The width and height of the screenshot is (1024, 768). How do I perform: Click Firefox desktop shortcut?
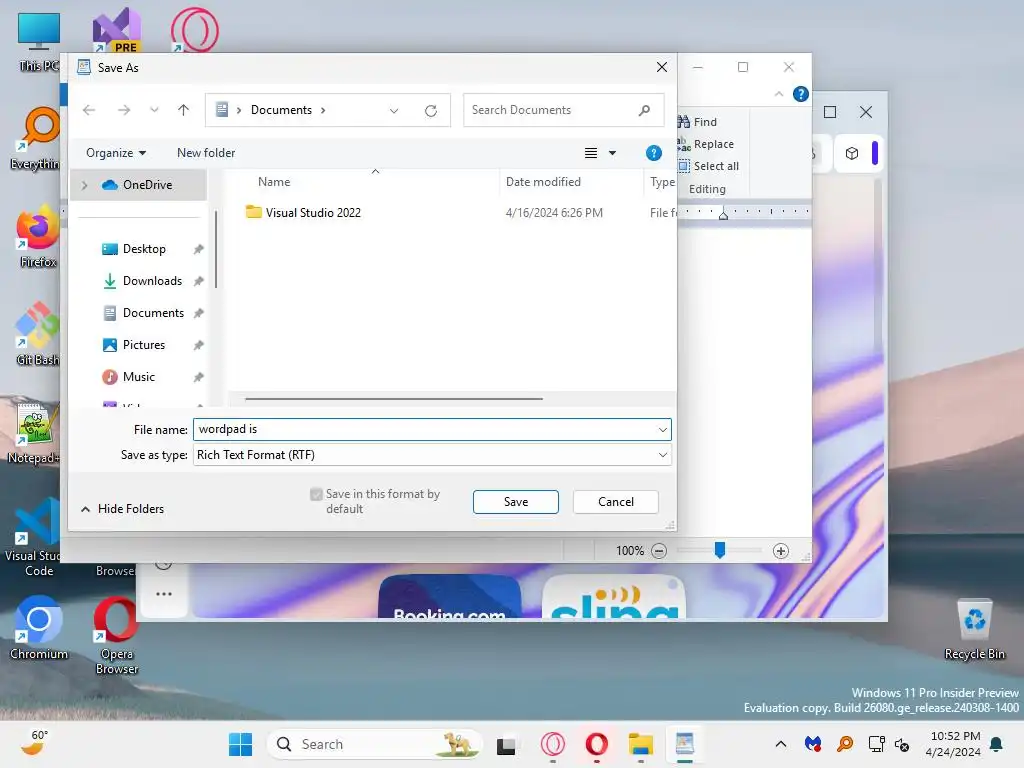click(38, 236)
